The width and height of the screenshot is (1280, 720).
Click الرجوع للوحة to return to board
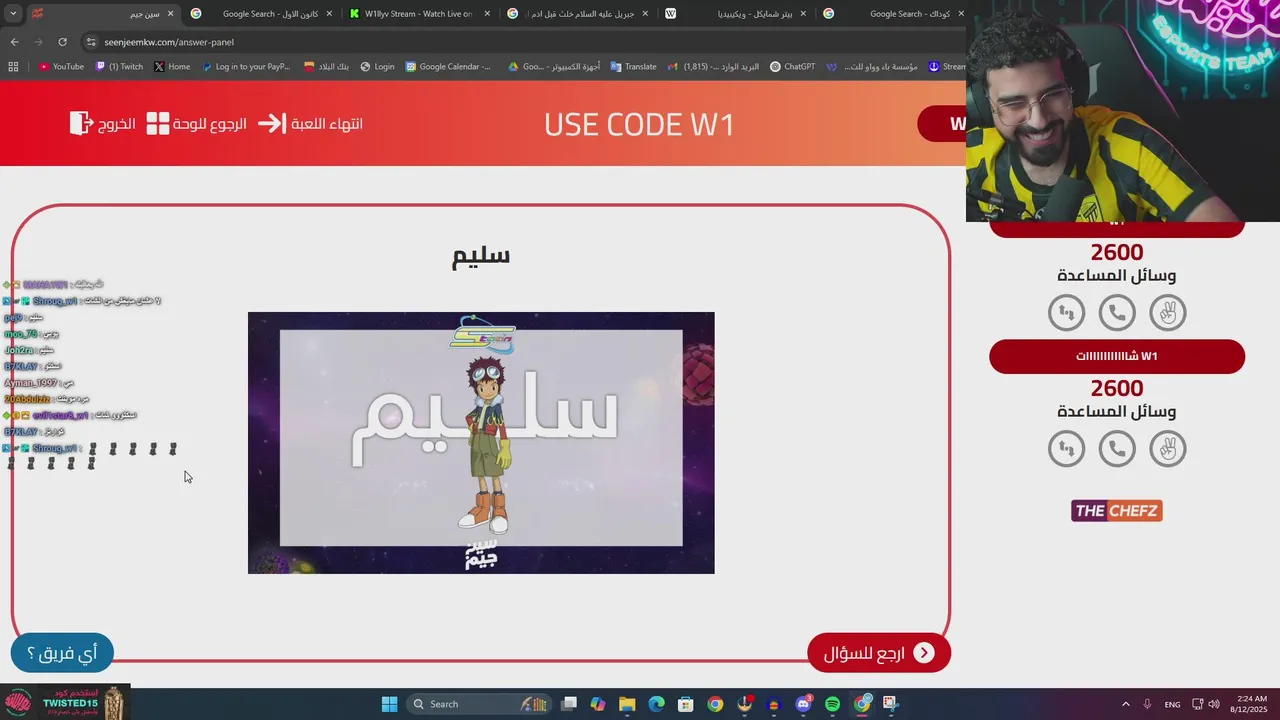click(210, 124)
